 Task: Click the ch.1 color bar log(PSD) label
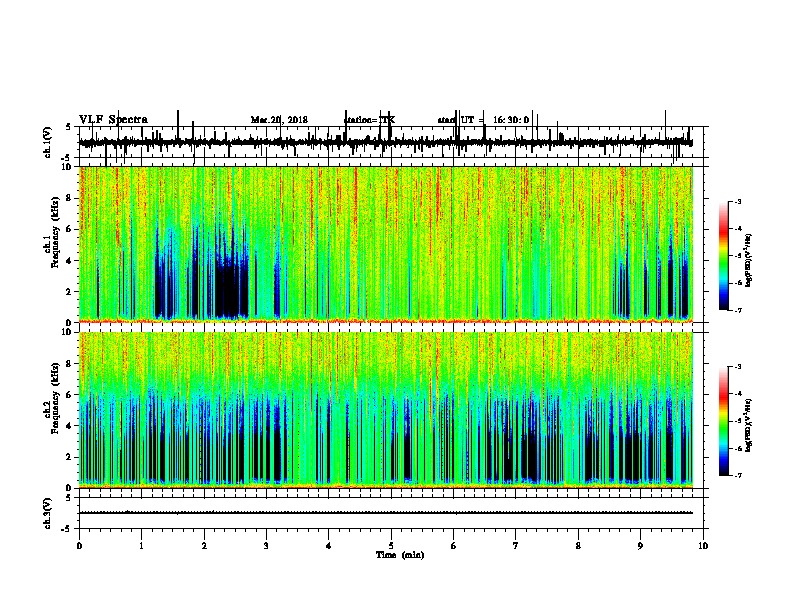pos(748,260)
